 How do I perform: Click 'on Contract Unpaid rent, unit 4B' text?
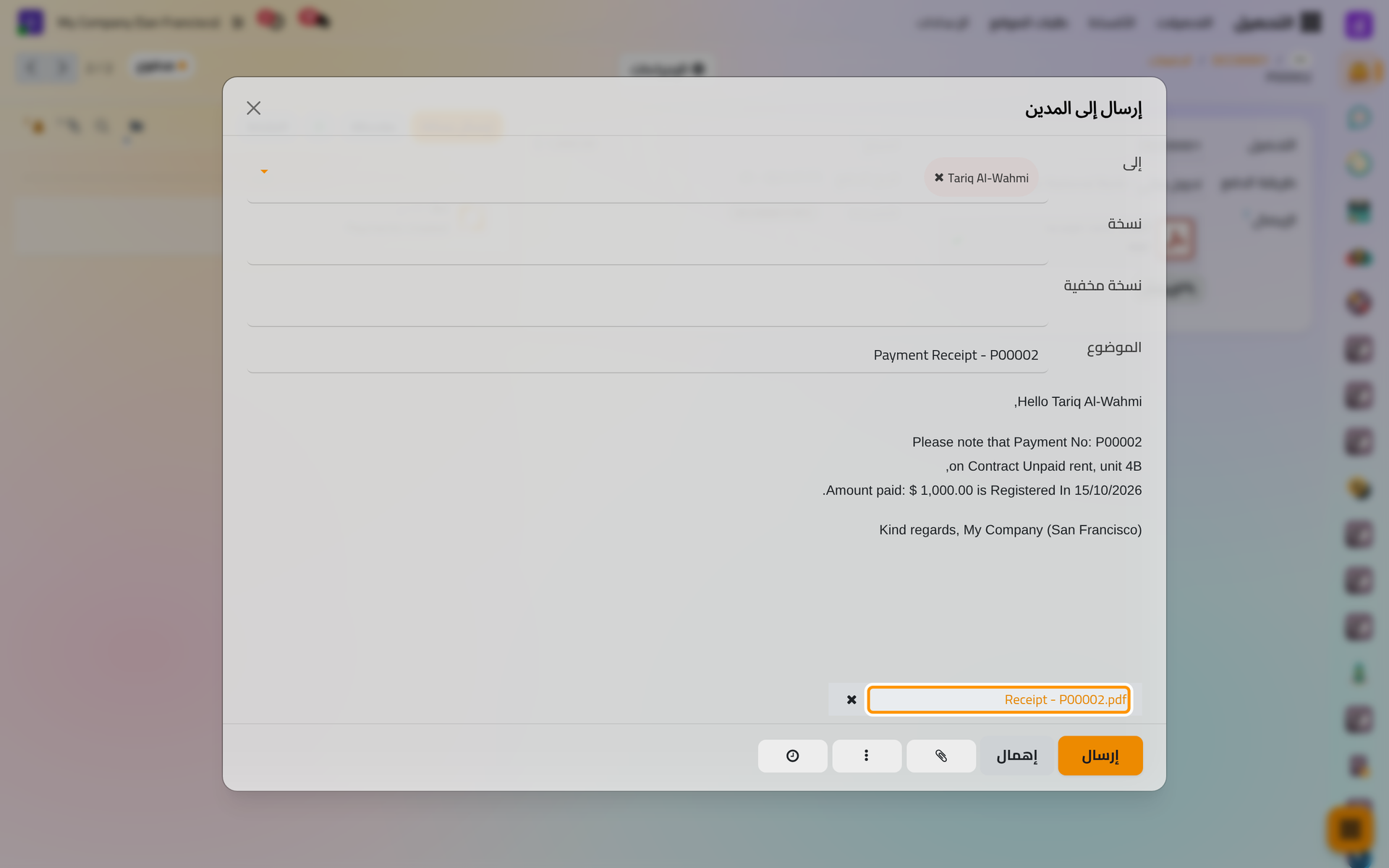1043,467
